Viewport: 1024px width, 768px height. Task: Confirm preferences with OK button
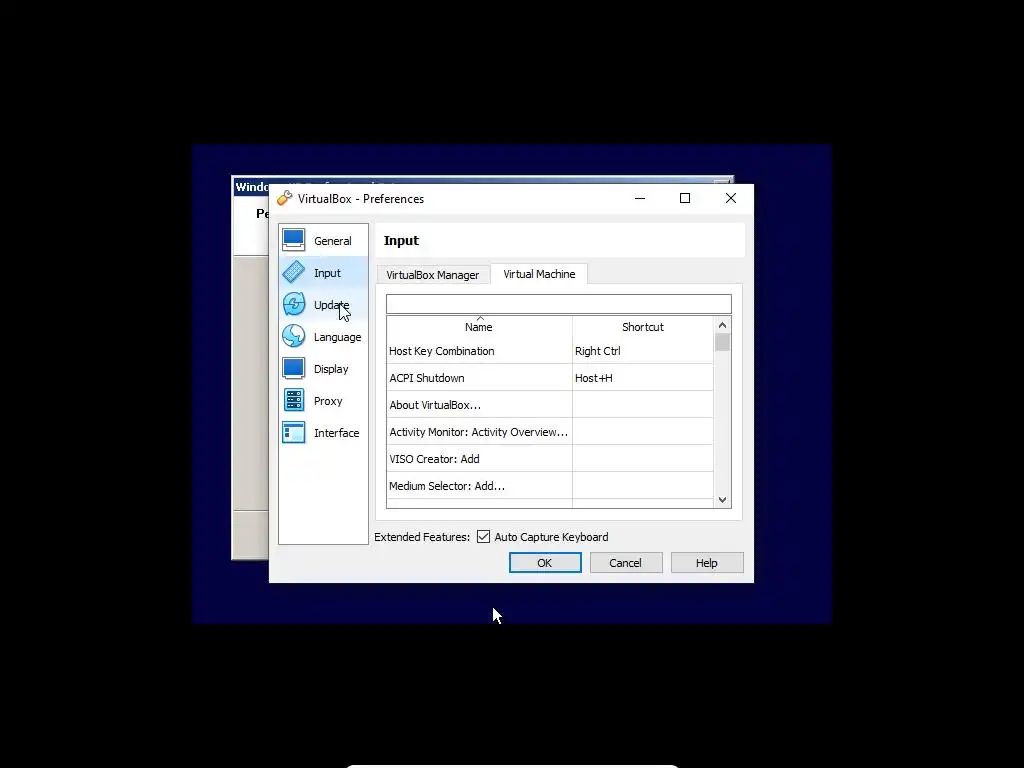tap(545, 563)
